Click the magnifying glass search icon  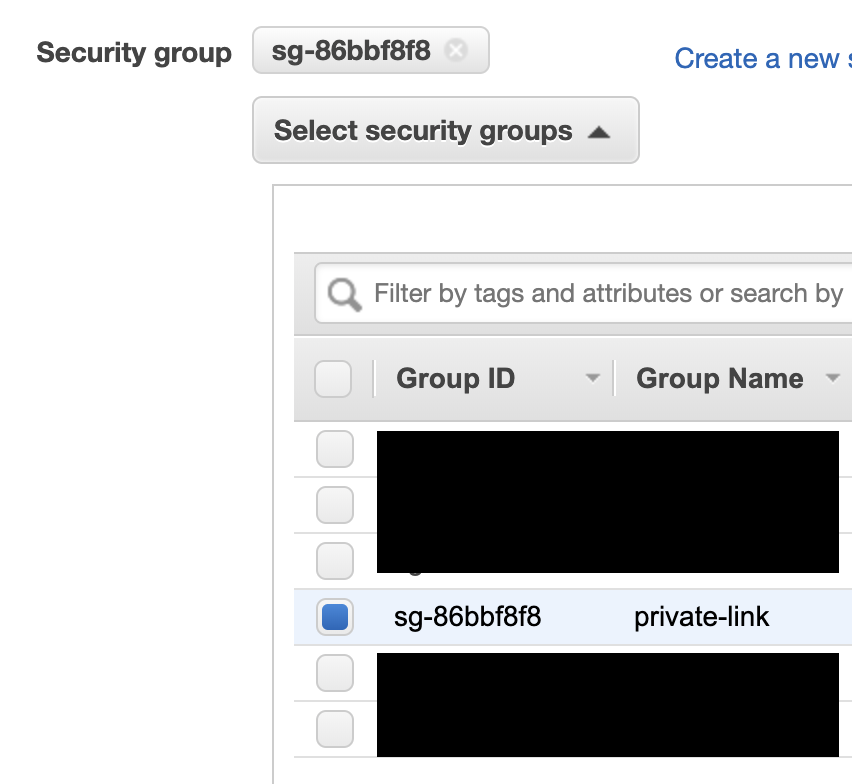pyautogui.click(x=344, y=294)
